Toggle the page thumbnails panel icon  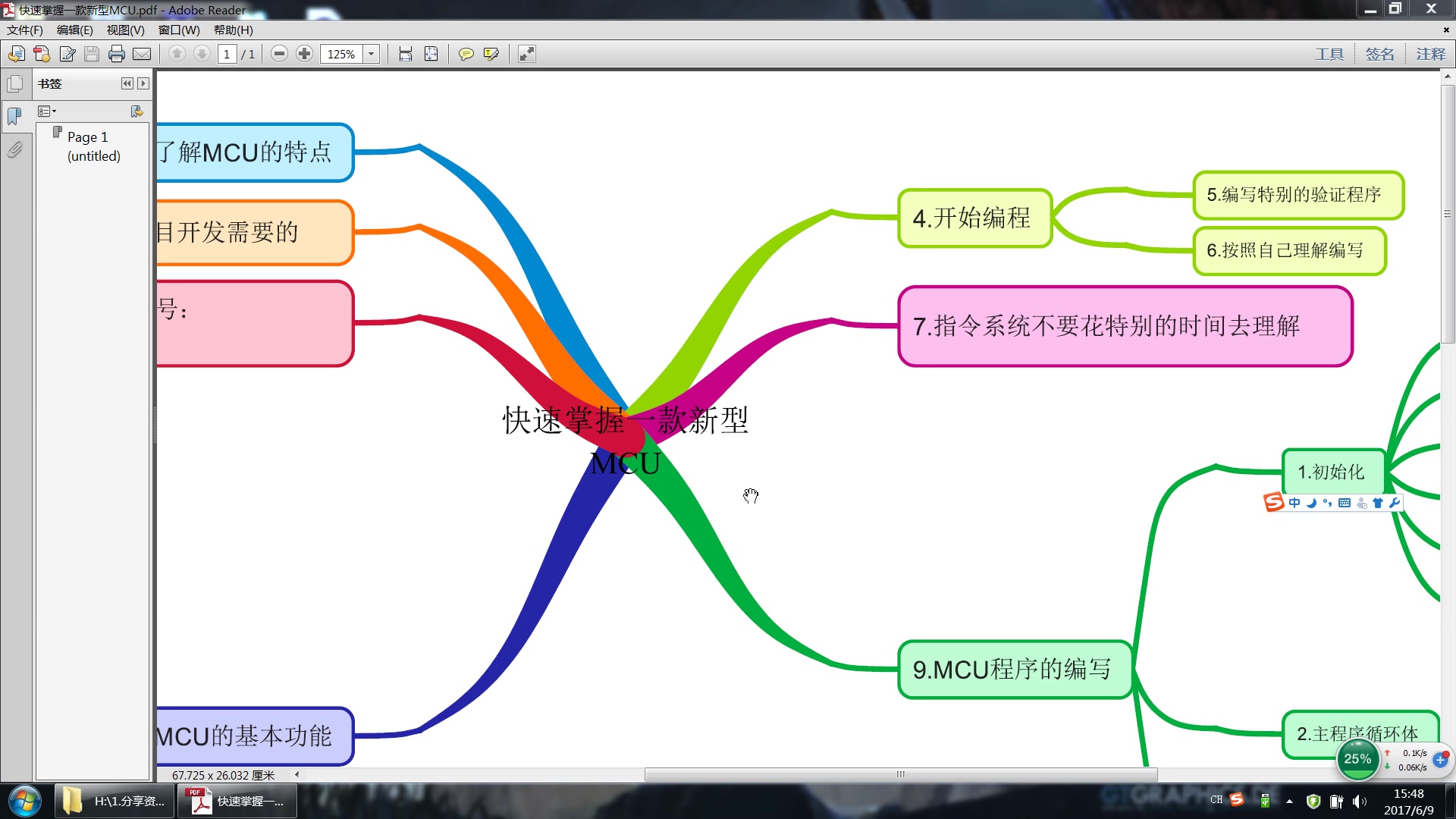(x=14, y=83)
